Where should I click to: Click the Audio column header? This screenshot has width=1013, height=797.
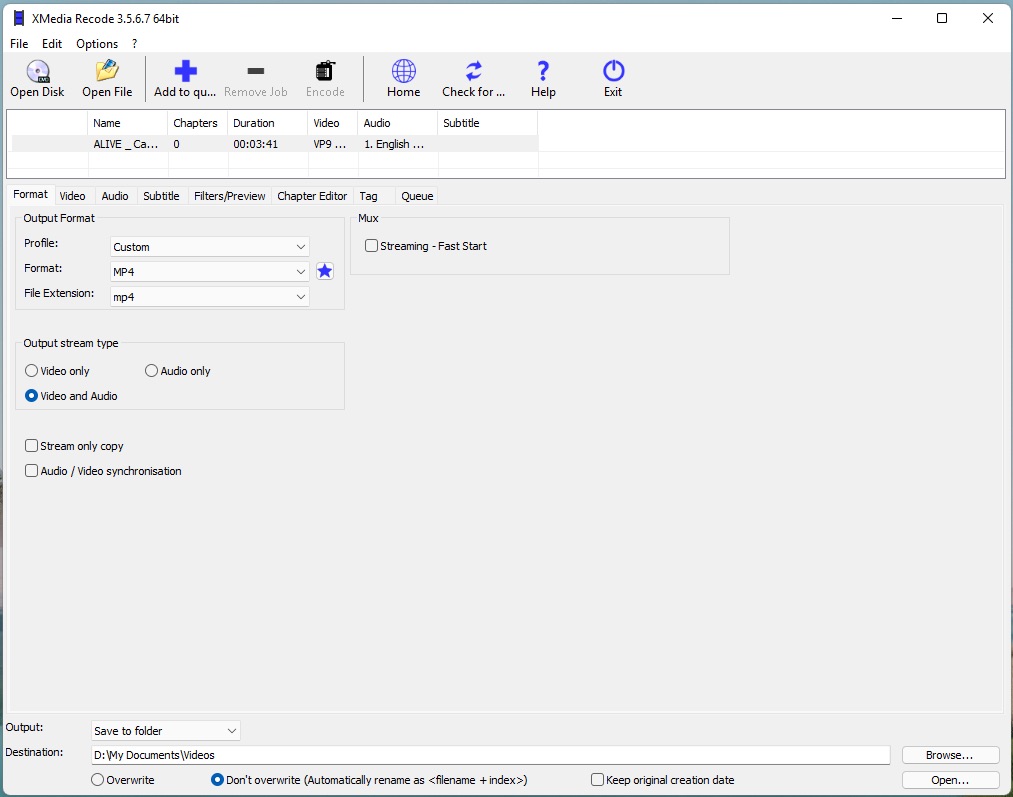[398, 123]
